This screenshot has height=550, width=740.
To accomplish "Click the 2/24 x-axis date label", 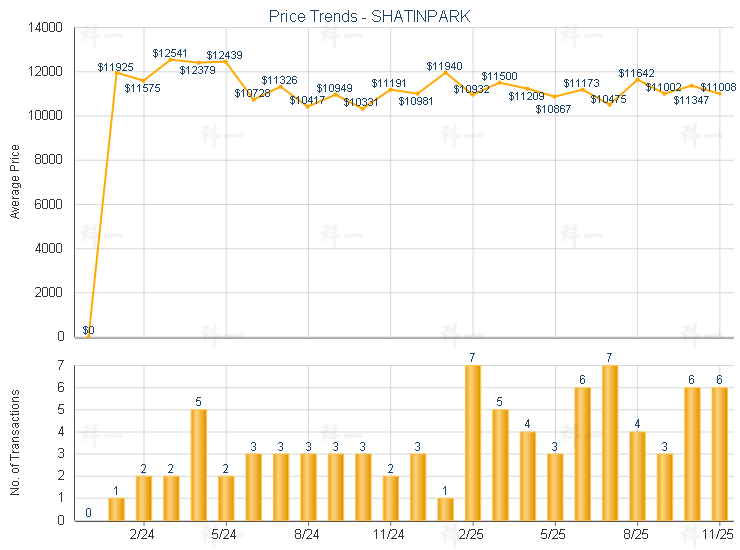I will click(143, 534).
